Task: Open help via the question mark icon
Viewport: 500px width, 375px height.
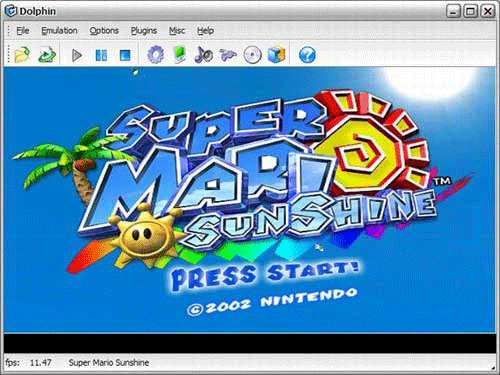Action: 307,55
